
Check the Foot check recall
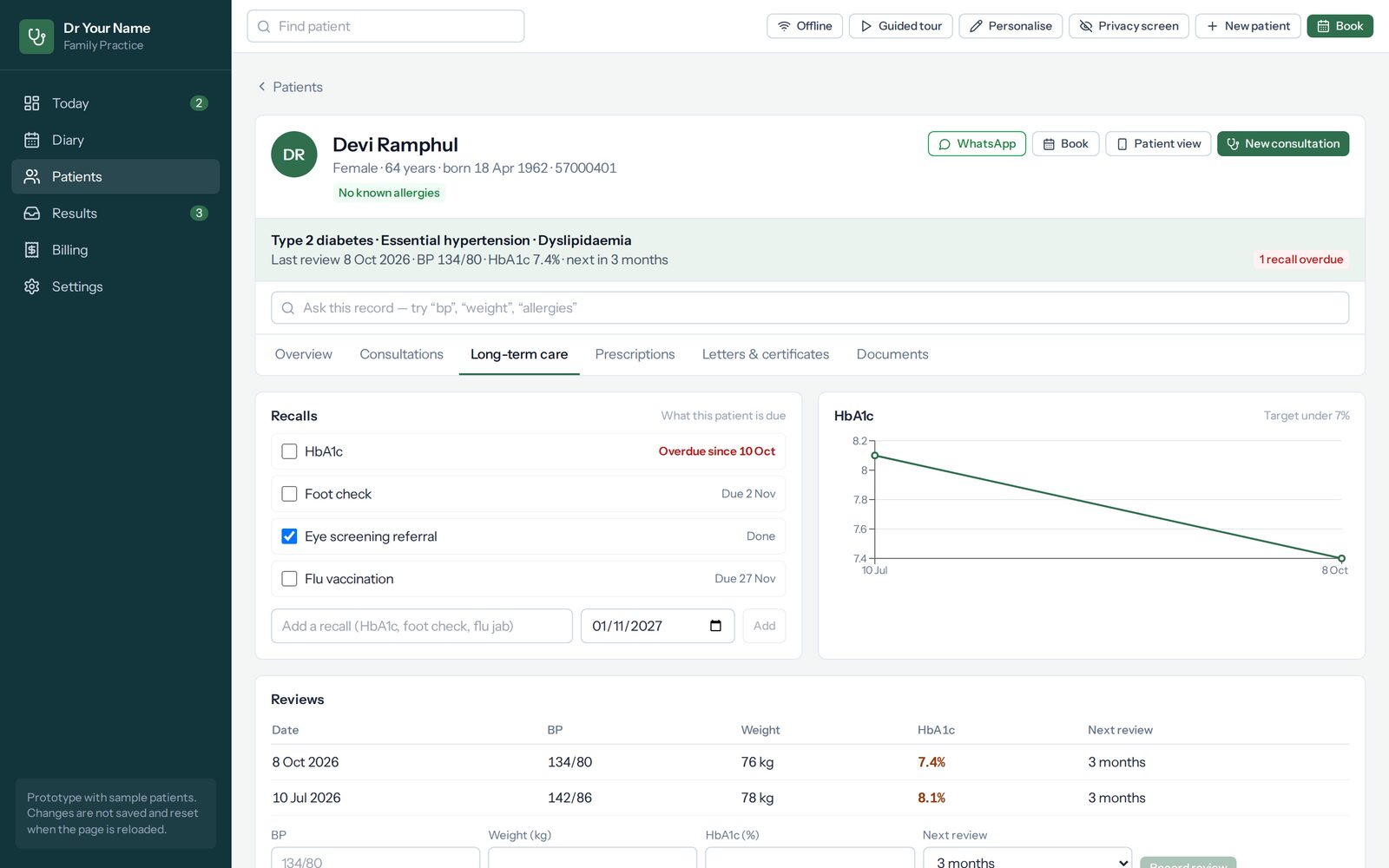coord(289,494)
